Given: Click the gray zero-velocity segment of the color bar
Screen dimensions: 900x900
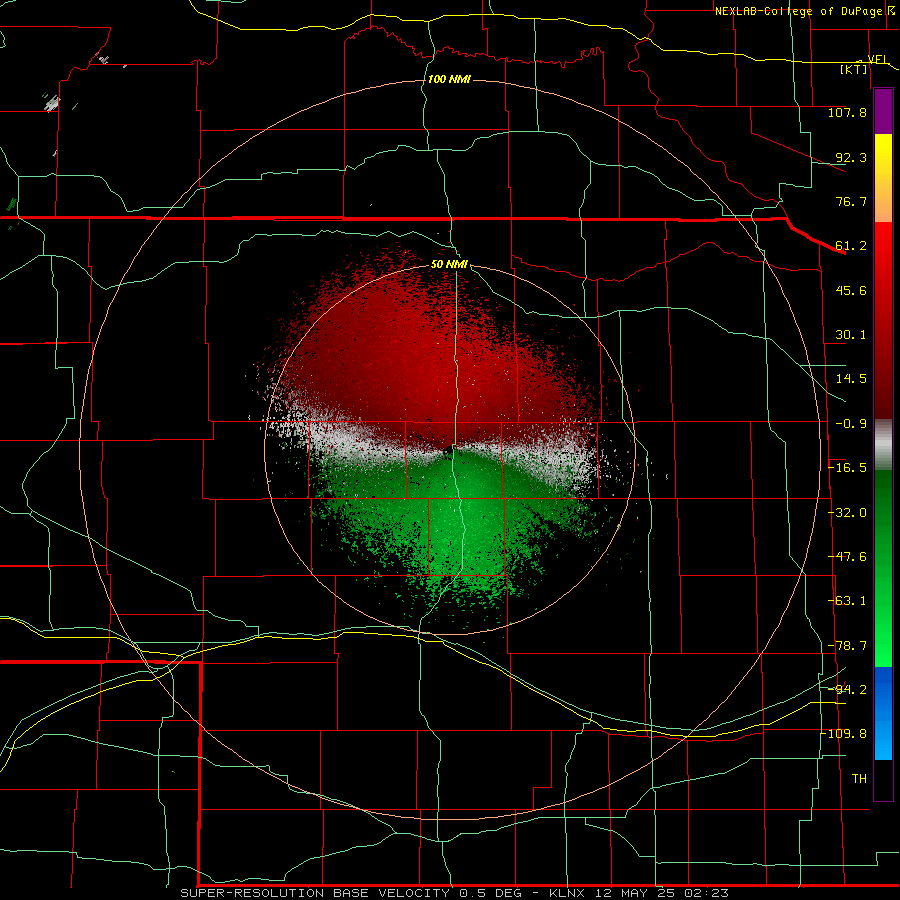Looking at the screenshot, I should coord(883,445).
